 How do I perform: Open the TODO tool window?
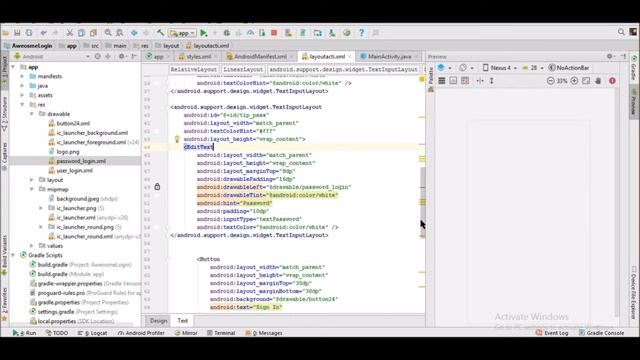point(57,333)
